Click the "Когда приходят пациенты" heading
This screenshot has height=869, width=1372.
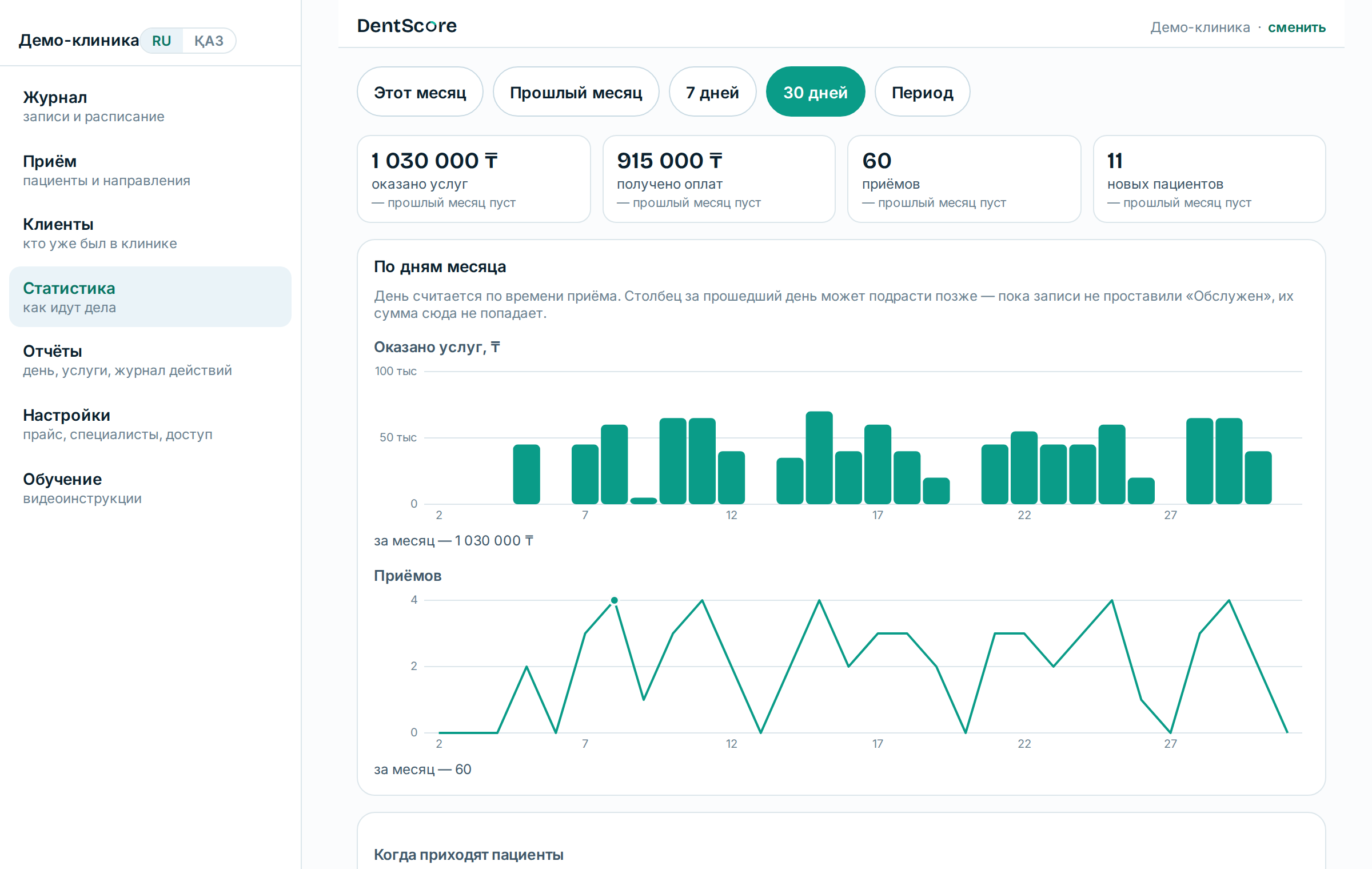click(469, 855)
